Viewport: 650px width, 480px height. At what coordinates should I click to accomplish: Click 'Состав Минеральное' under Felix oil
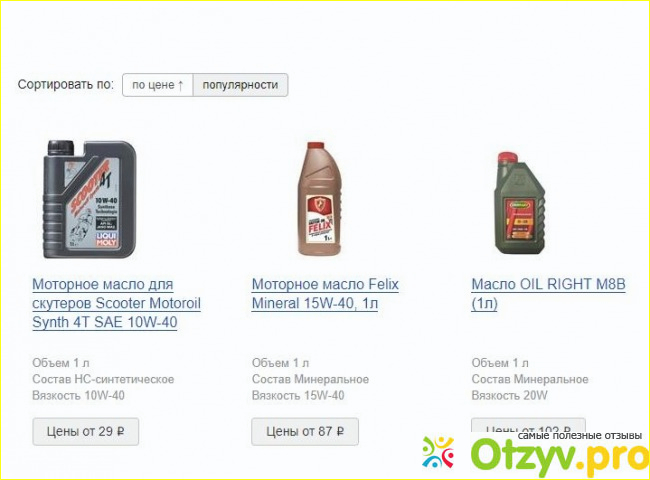tap(310, 379)
